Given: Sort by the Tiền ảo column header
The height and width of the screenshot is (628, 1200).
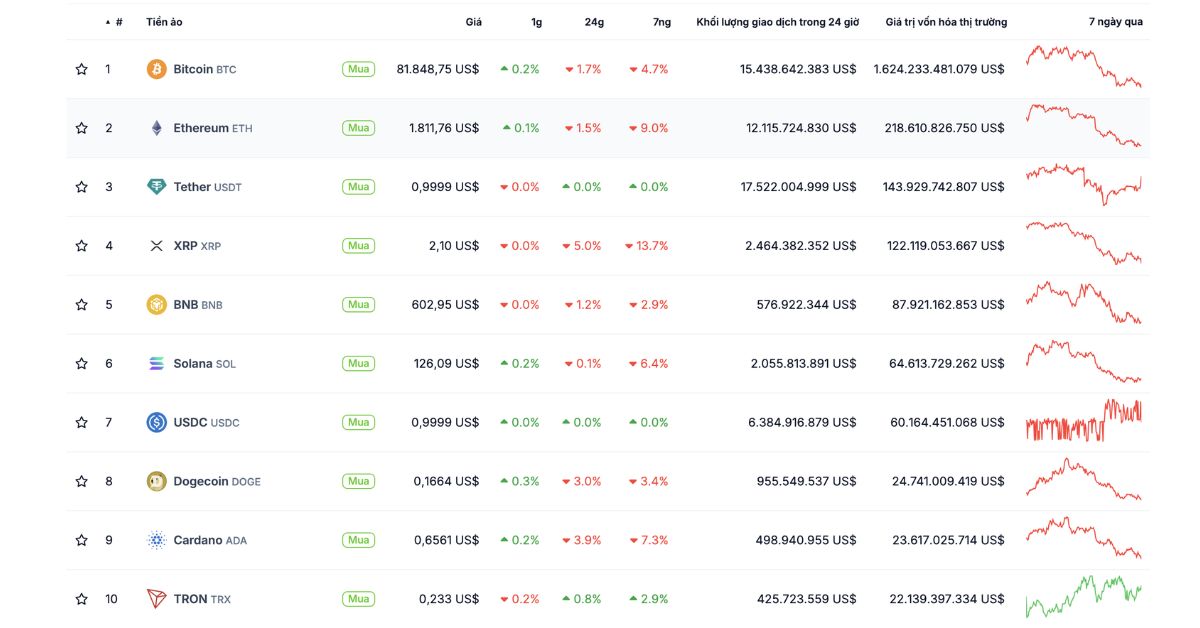Looking at the screenshot, I should click(164, 22).
